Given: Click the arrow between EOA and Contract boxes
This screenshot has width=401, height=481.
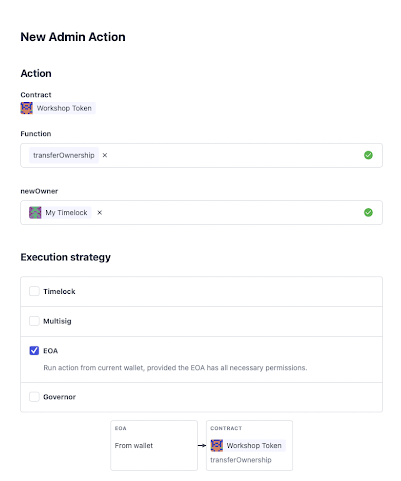Looking at the screenshot, I should point(202,445).
